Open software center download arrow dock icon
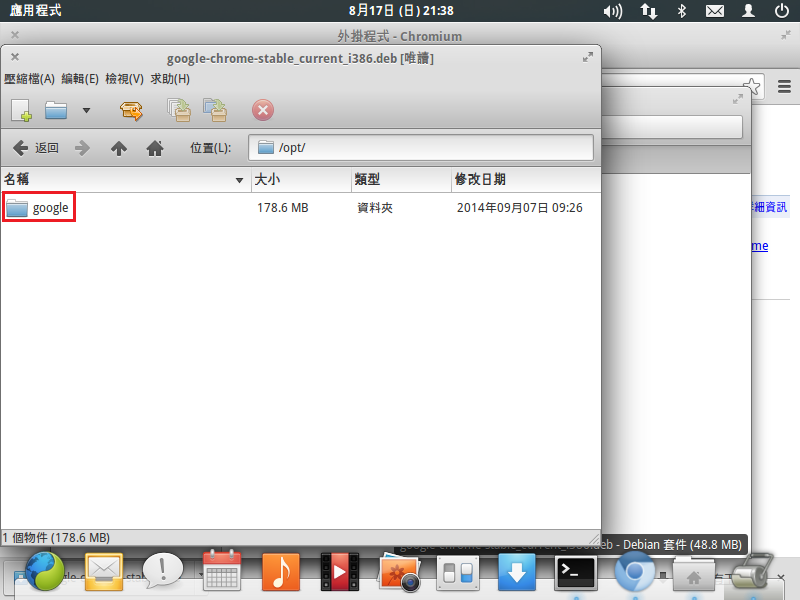800x600 pixels. pyautogui.click(x=516, y=572)
